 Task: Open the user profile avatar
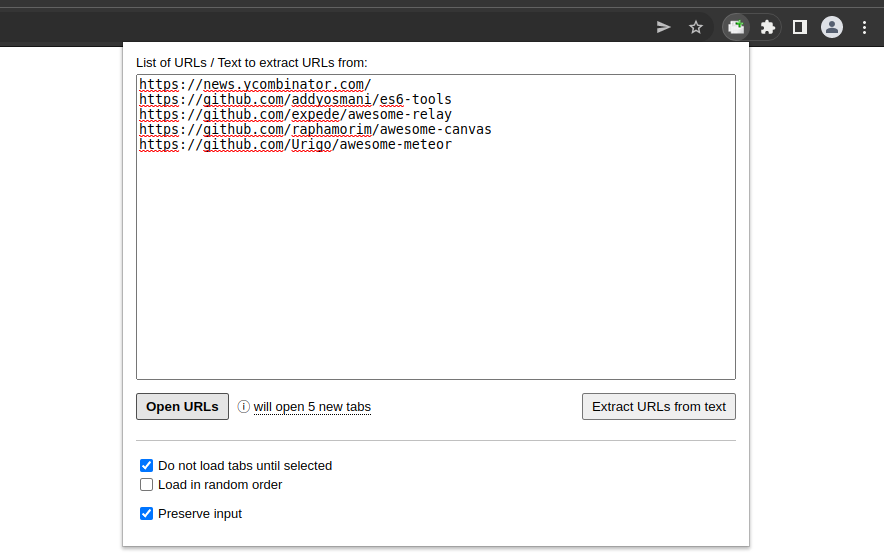pyautogui.click(x=832, y=27)
